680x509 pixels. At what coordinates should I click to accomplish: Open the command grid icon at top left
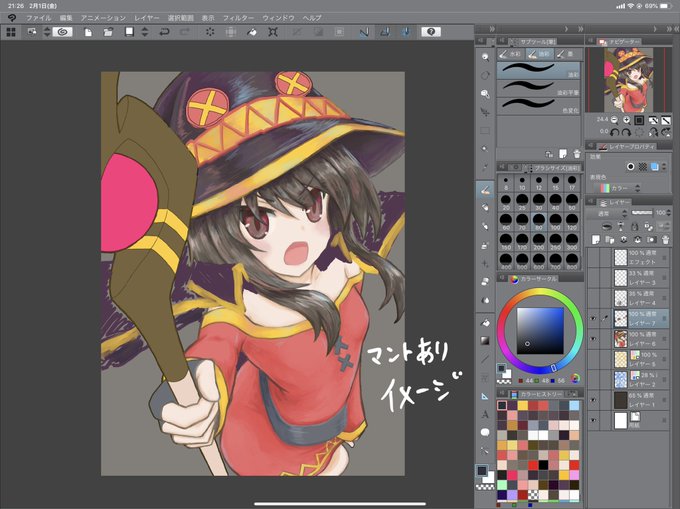pos(11,32)
